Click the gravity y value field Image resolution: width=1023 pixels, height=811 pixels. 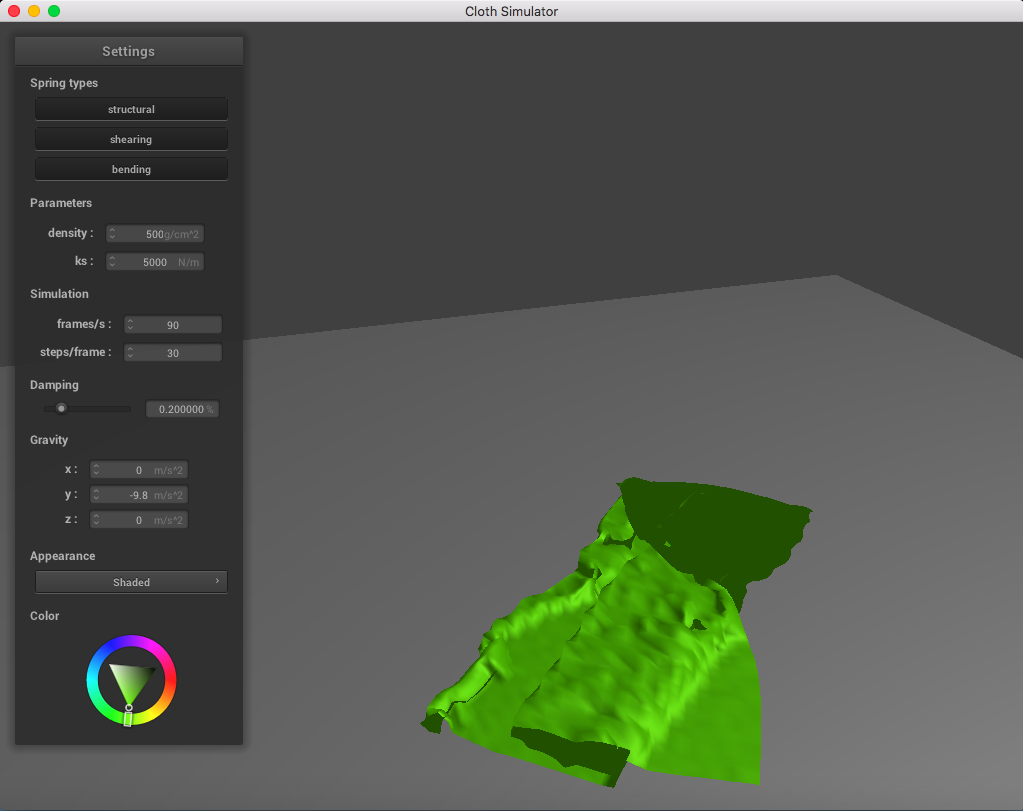[139, 495]
